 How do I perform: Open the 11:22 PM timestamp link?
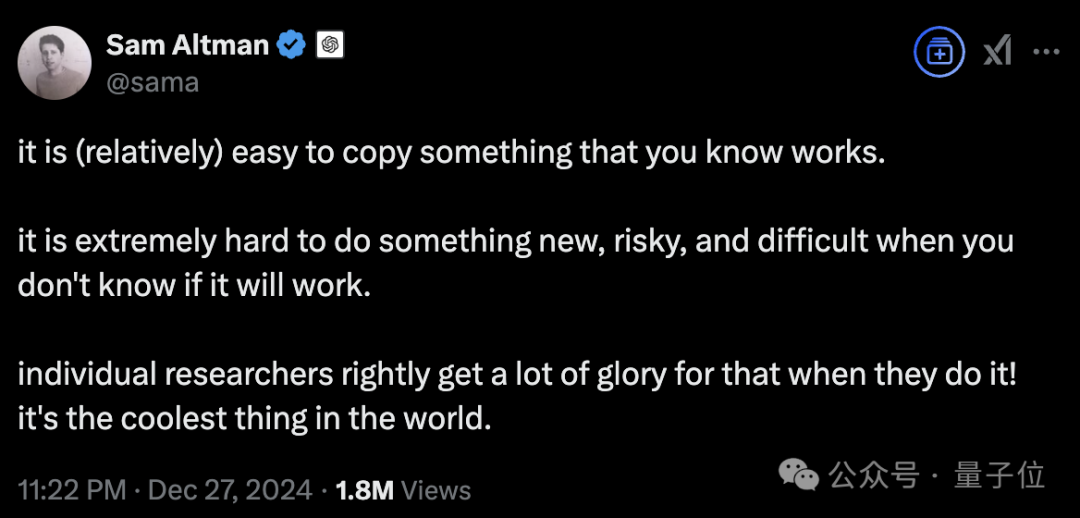[72, 490]
